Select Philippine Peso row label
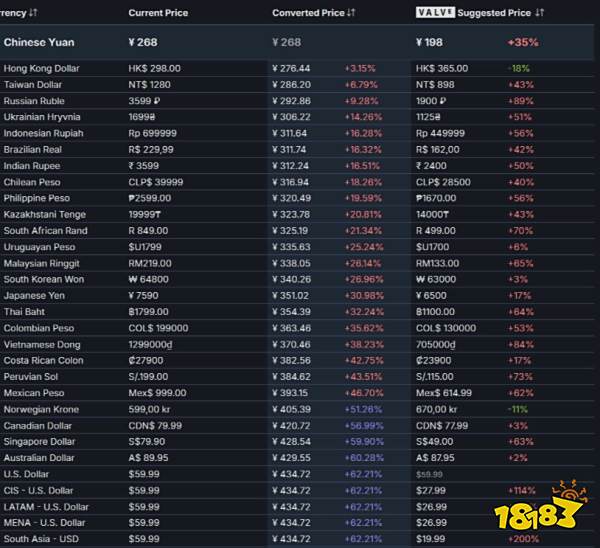Image resolution: width=600 pixels, height=548 pixels. pyautogui.click(x=37, y=198)
